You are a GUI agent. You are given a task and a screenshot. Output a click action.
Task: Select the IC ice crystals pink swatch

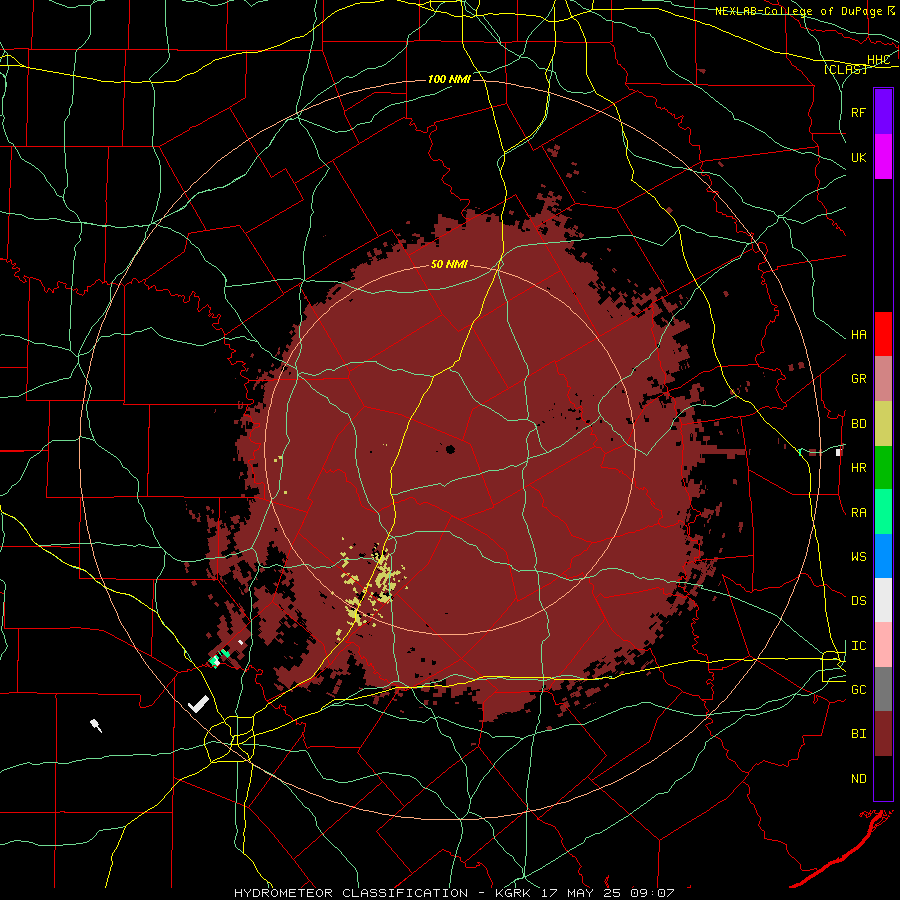pyautogui.click(x=883, y=645)
